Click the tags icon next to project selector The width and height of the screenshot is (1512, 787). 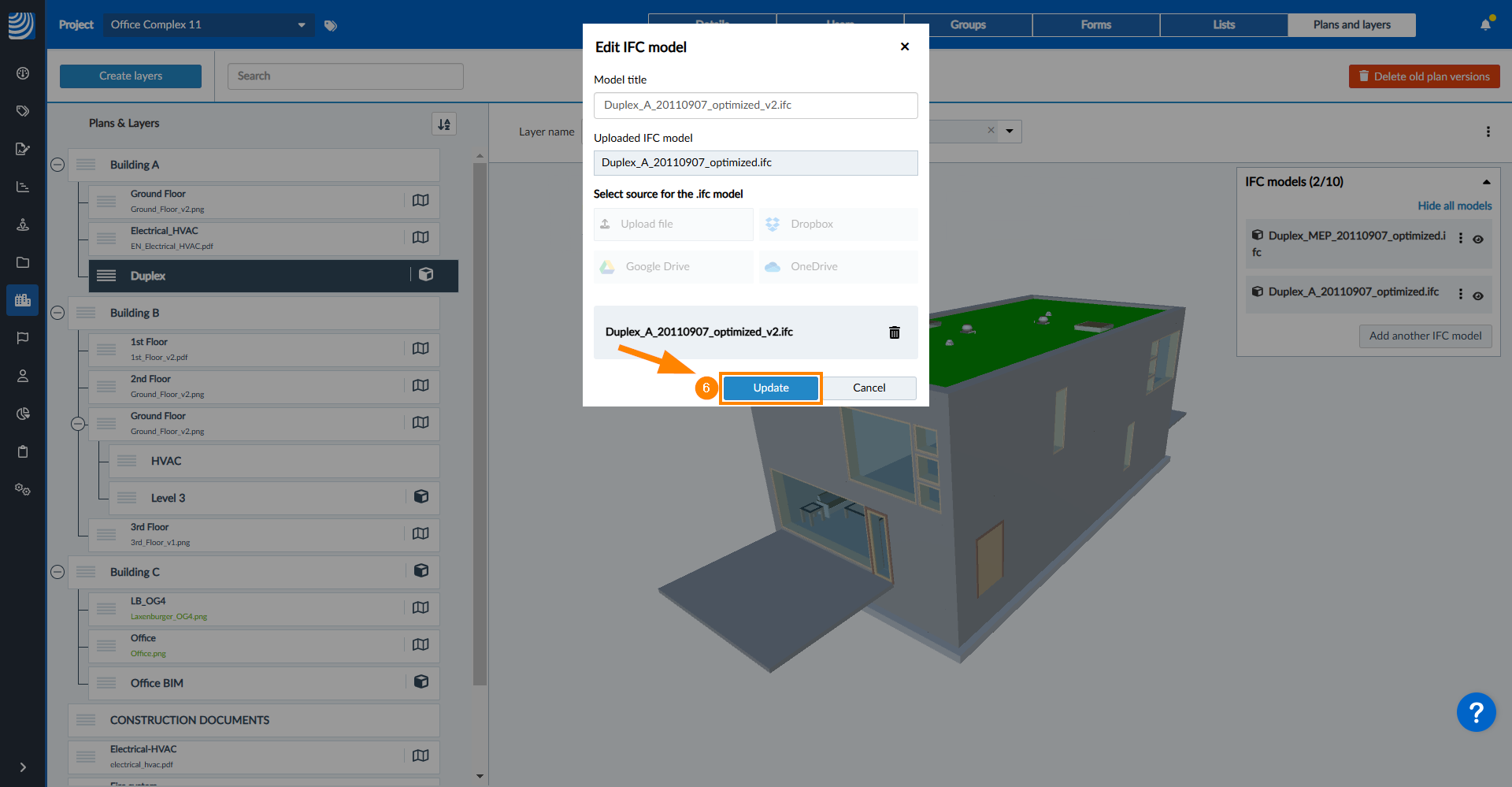pyautogui.click(x=331, y=25)
